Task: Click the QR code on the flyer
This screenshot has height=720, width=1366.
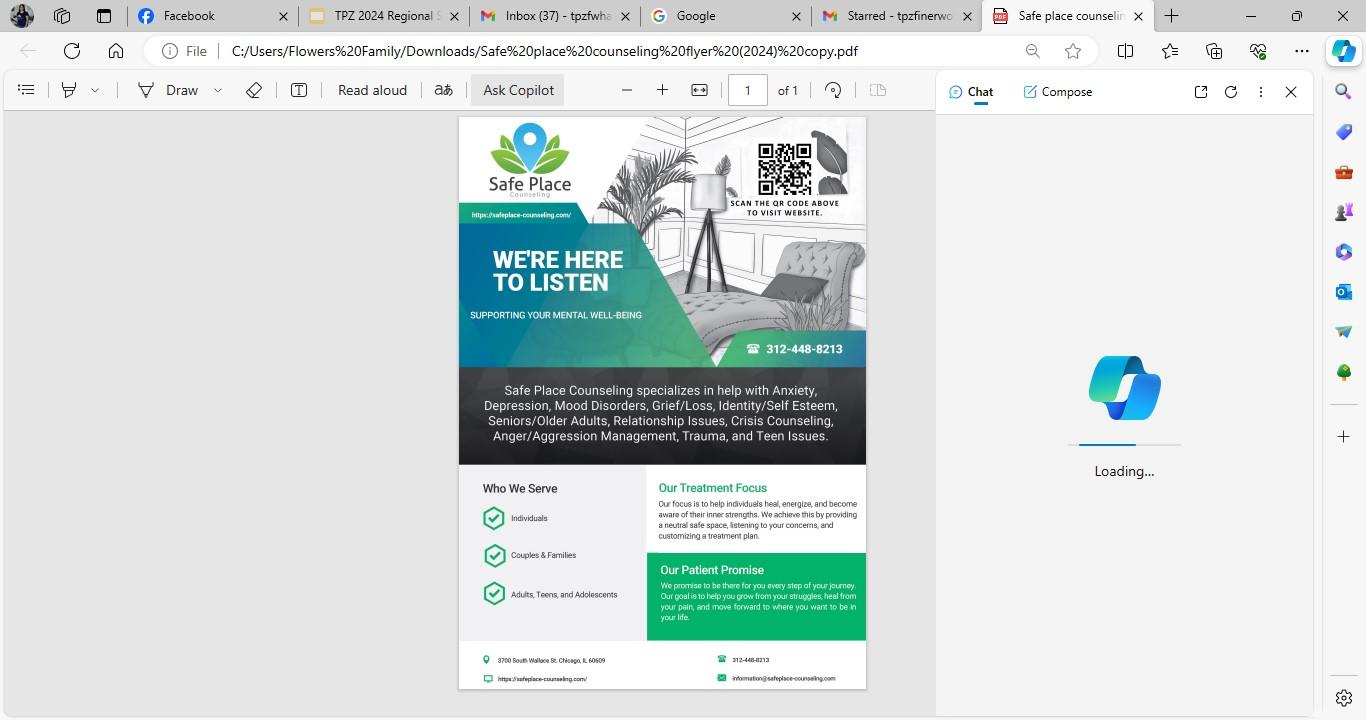Action: pyautogui.click(x=784, y=169)
